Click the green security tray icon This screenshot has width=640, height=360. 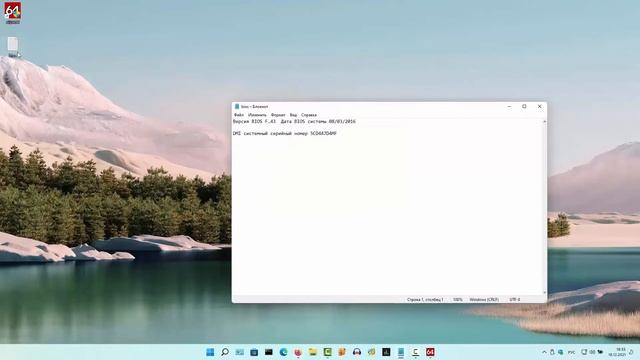coord(560,352)
